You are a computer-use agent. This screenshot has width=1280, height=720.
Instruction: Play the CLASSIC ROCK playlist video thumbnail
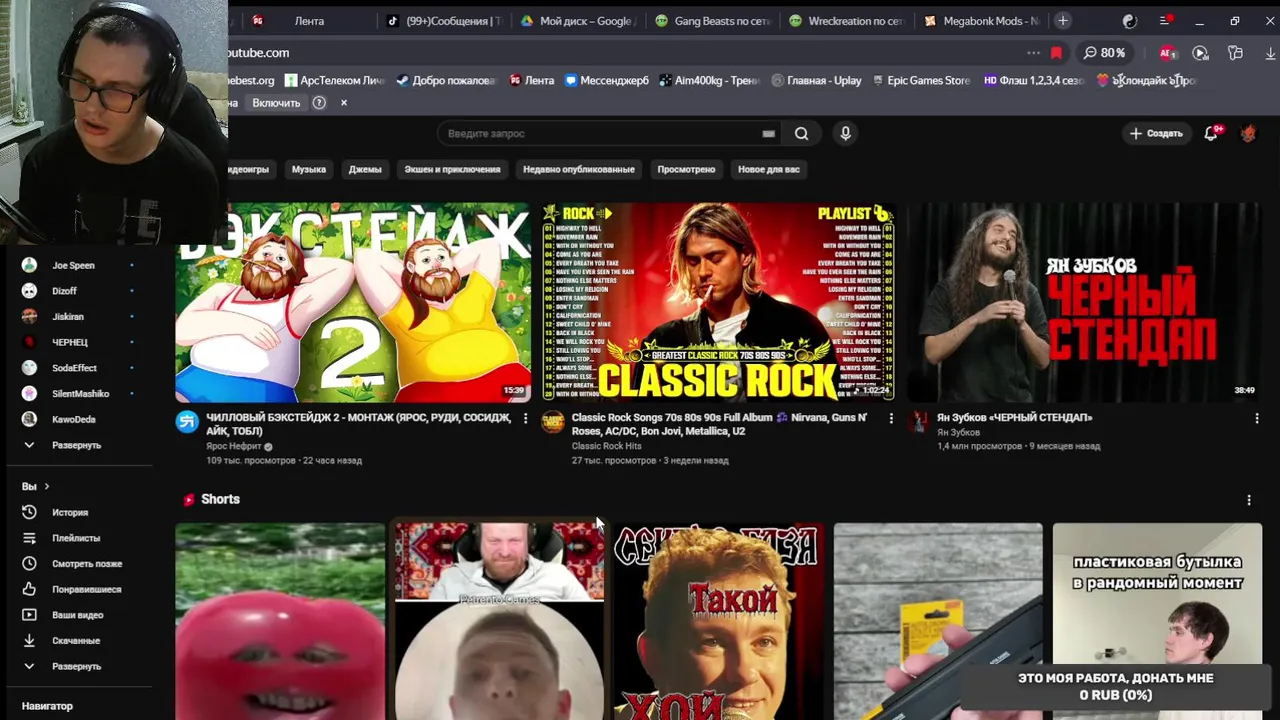pyautogui.click(x=718, y=302)
